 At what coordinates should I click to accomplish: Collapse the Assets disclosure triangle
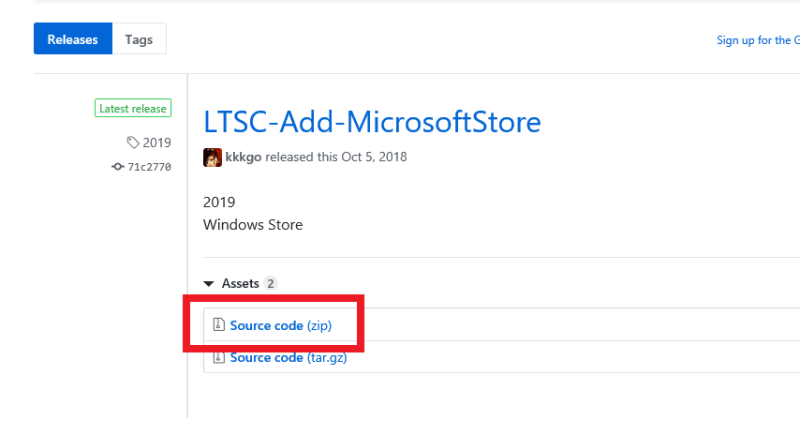[x=208, y=284]
